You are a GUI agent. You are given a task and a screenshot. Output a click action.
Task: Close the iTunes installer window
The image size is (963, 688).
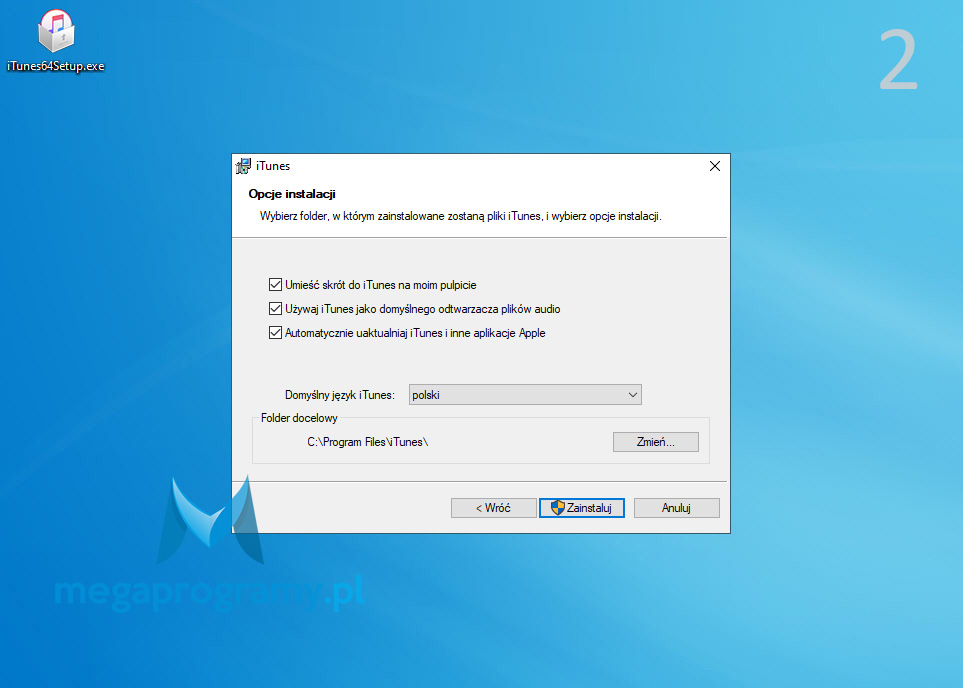point(715,166)
